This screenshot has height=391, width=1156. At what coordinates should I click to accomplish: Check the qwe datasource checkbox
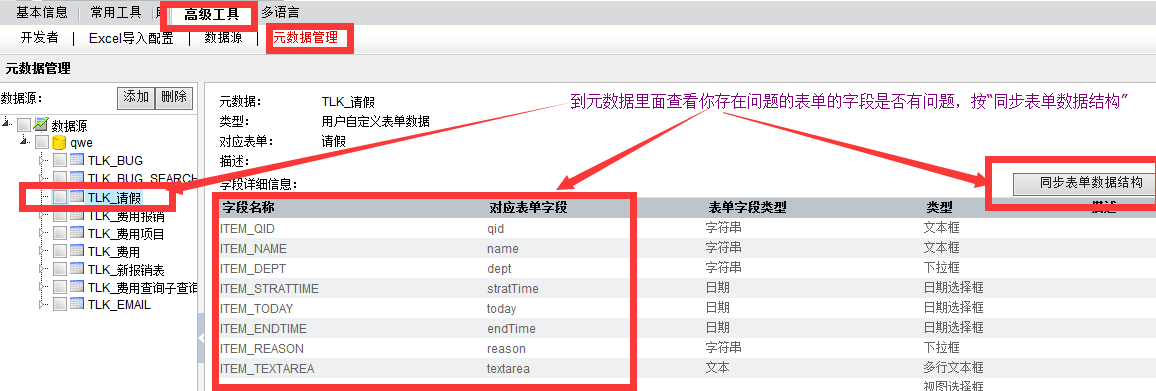point(42,142)
